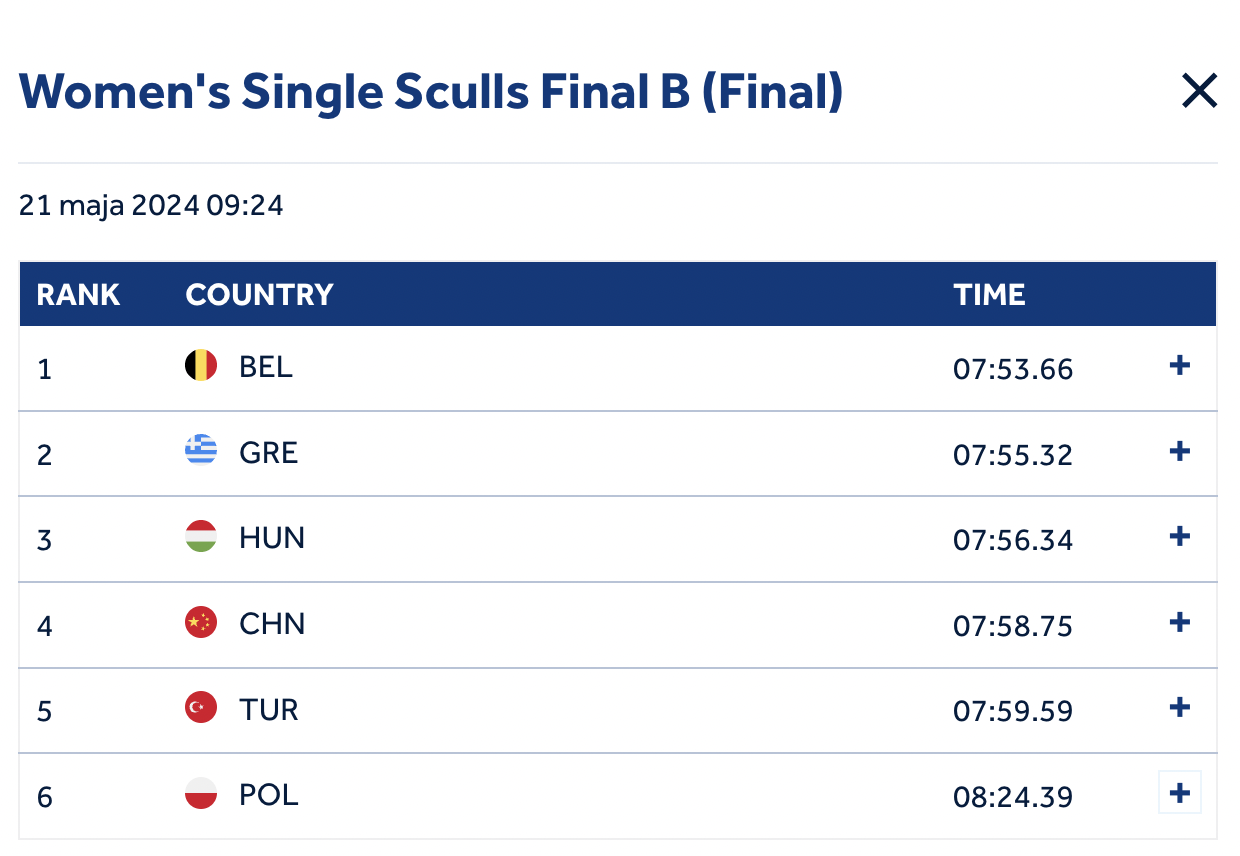Image resolution: width=1240 pixels, height=856 pixels.
Task: Expand the GRE result row
Action: 1180,452
